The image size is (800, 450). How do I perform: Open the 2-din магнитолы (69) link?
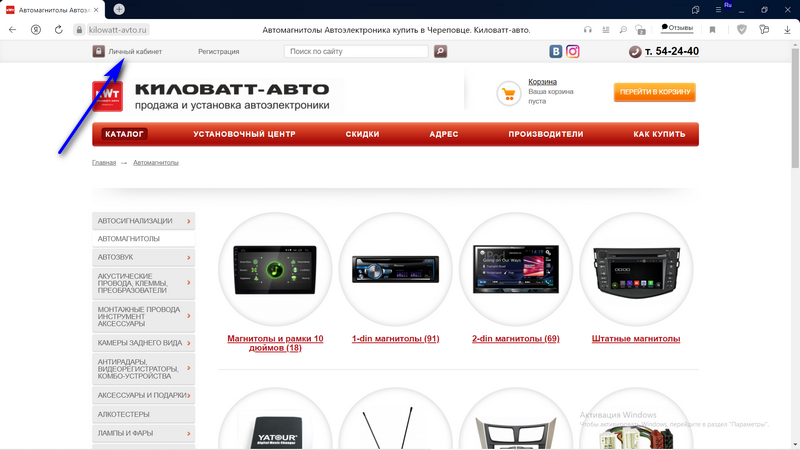515,338
